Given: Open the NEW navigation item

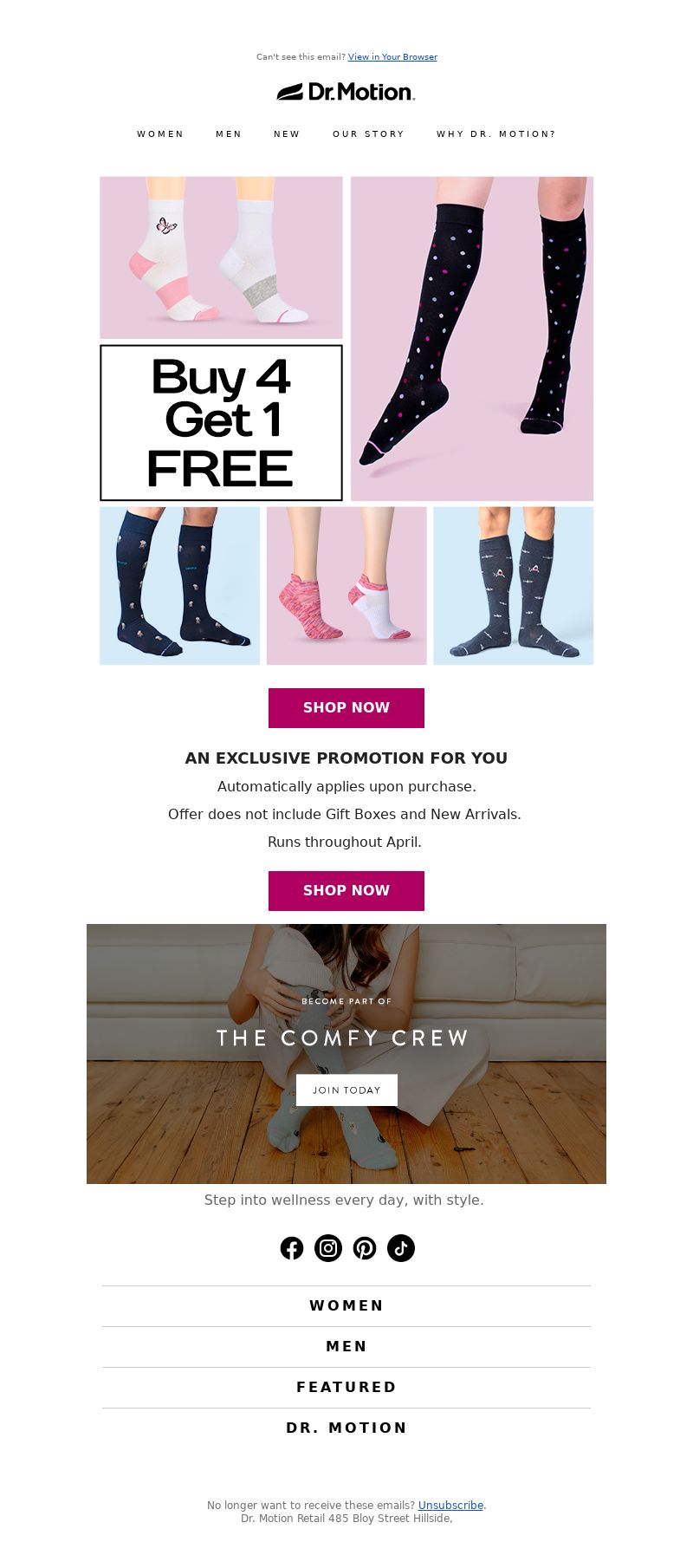Looking at the screenshot, I should pyautogui.click(x=287, y=134).
